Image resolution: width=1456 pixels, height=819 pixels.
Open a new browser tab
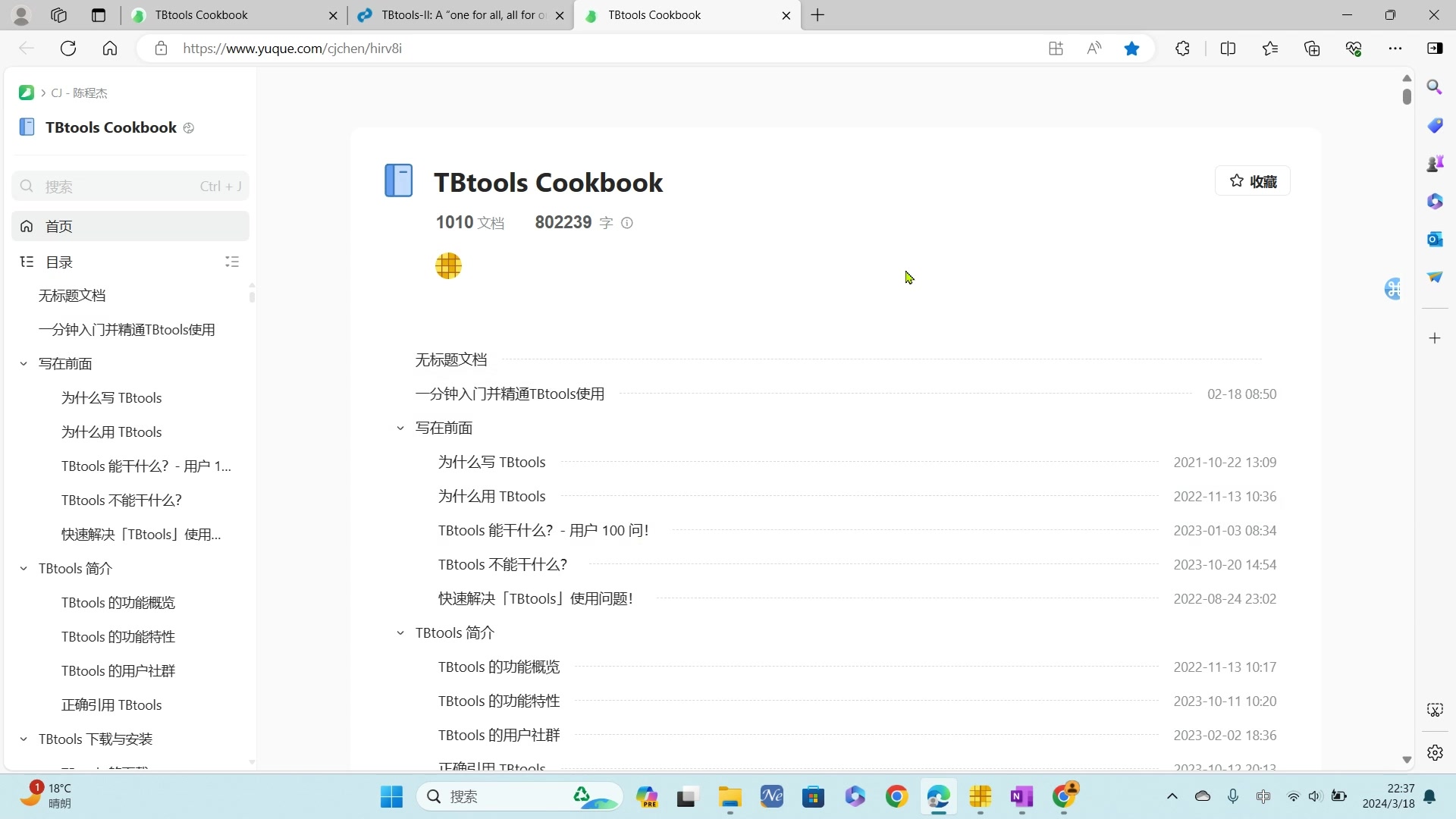coord(817,15)
